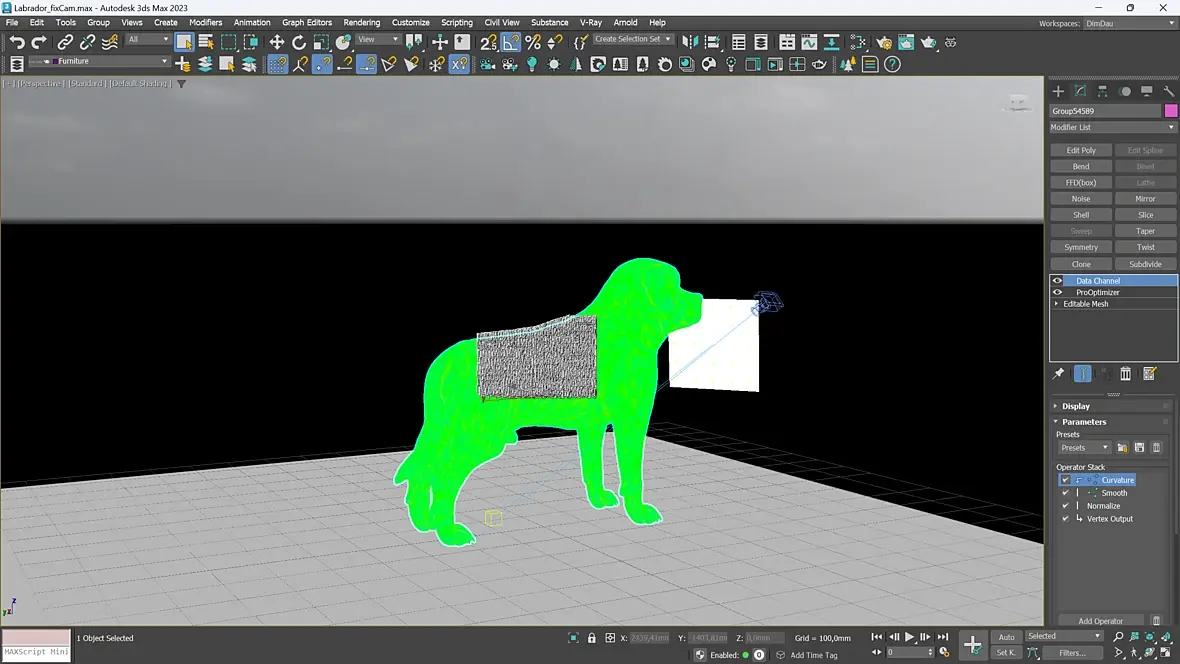
Task: Open key Filters button
Action: coord(1071,653)
